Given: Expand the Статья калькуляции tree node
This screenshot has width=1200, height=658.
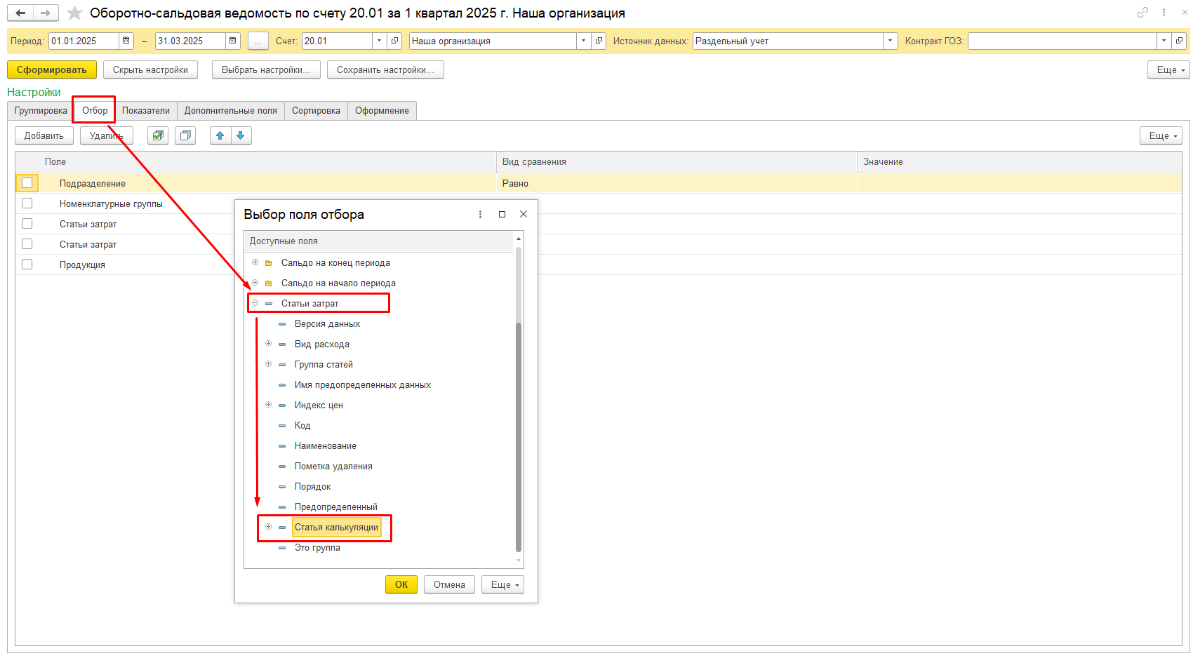Looking at the screenshot, I should (x=268, y=526).
